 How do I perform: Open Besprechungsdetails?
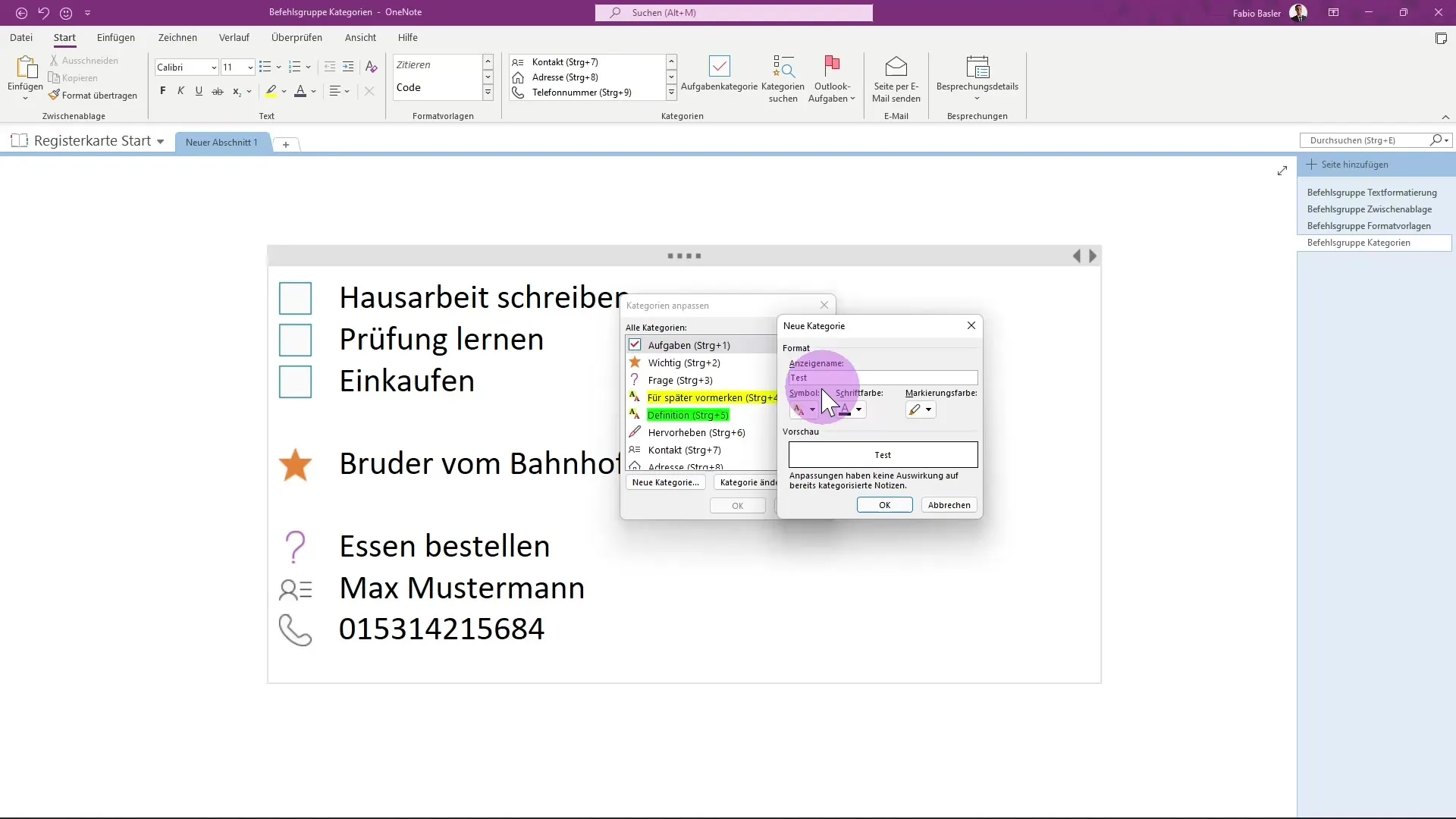click(977, 79)
